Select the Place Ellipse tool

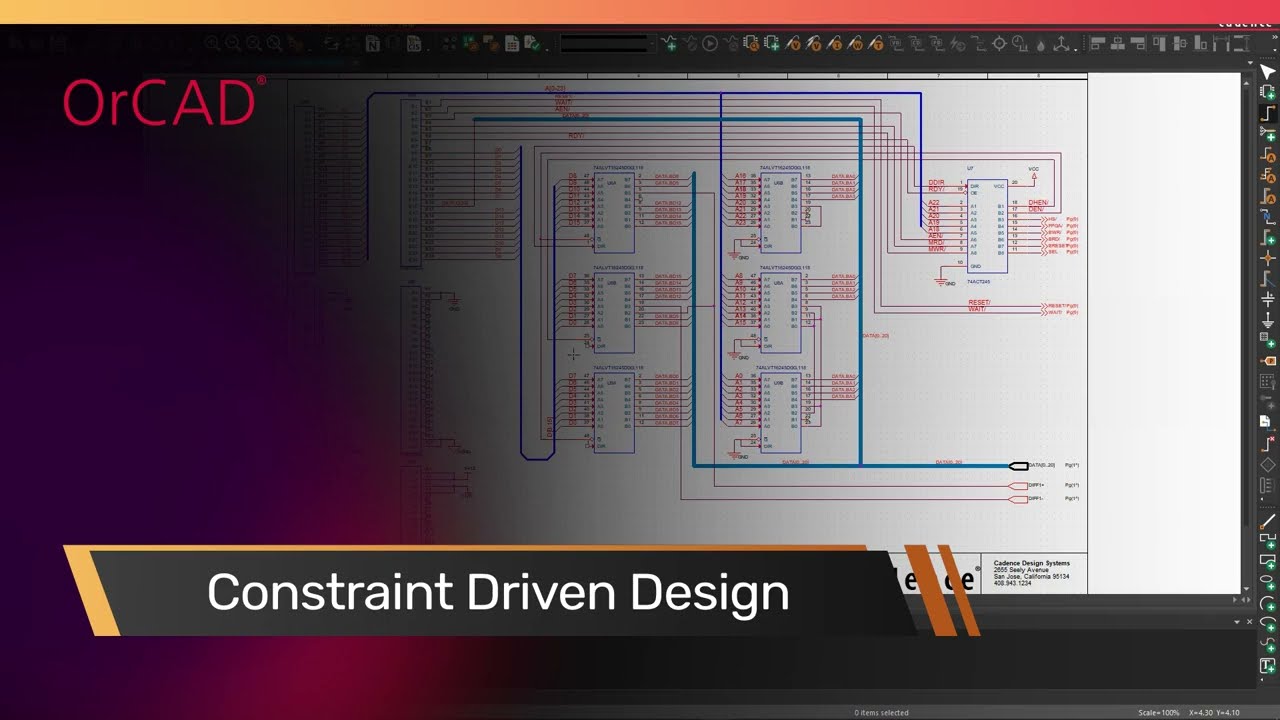pos(1268,581)
